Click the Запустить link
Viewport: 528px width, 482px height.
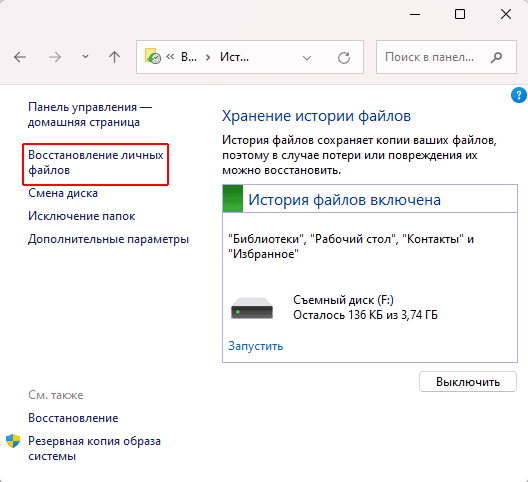[256, 346]
